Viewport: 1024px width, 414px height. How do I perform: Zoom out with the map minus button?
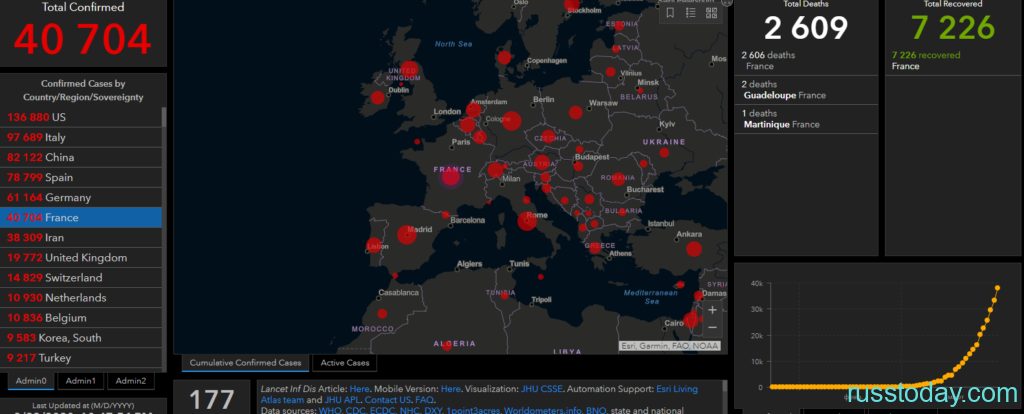(712, 327)
